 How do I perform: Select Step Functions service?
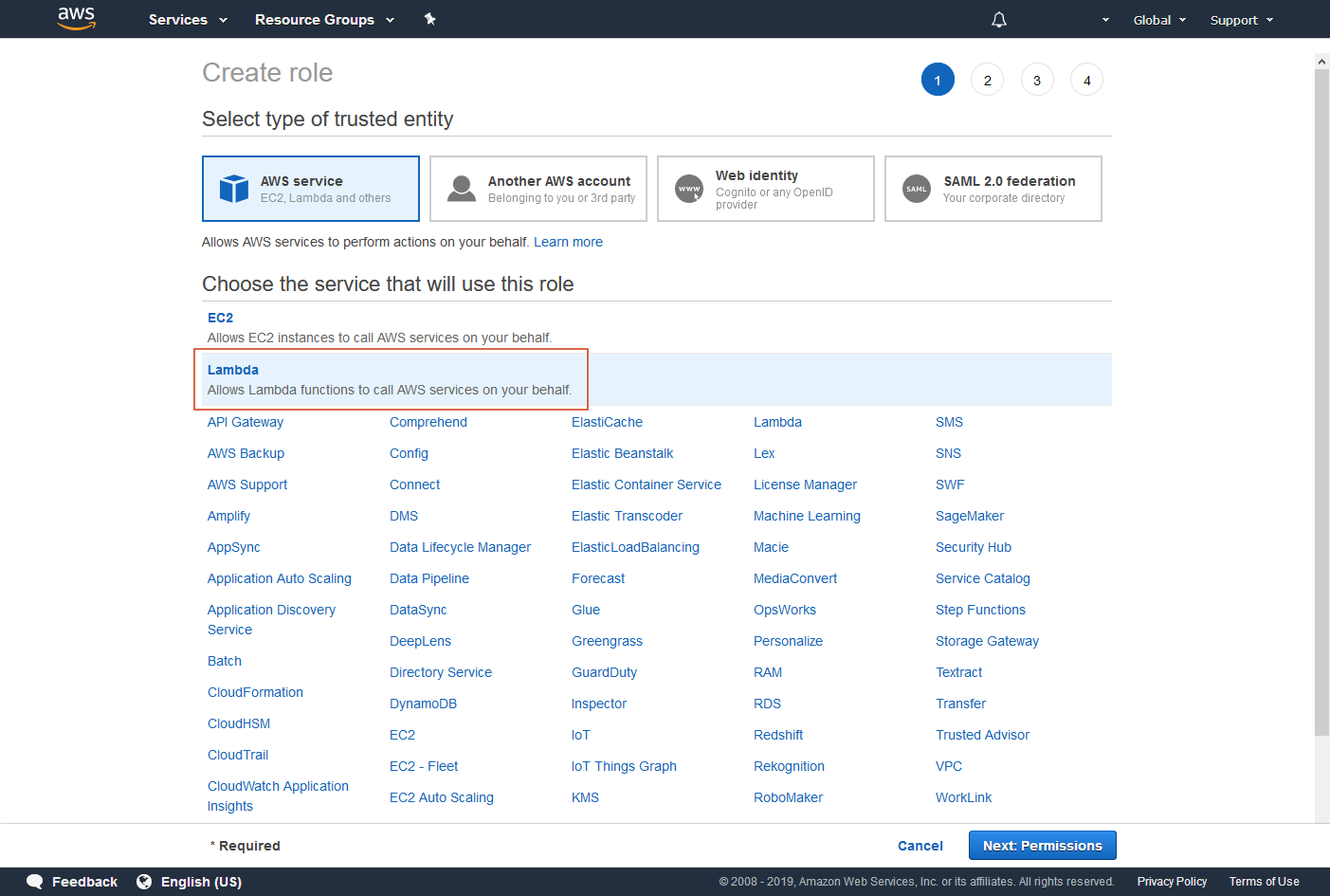click(980, 610)
